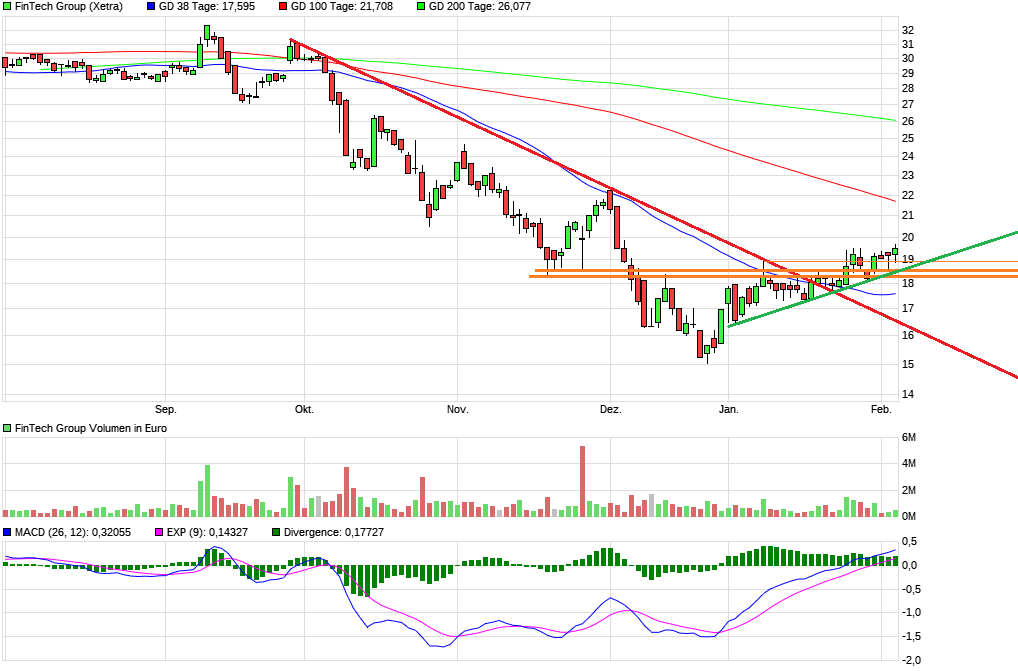Click the tall green volume bar in mid-September

coord(207,491)
